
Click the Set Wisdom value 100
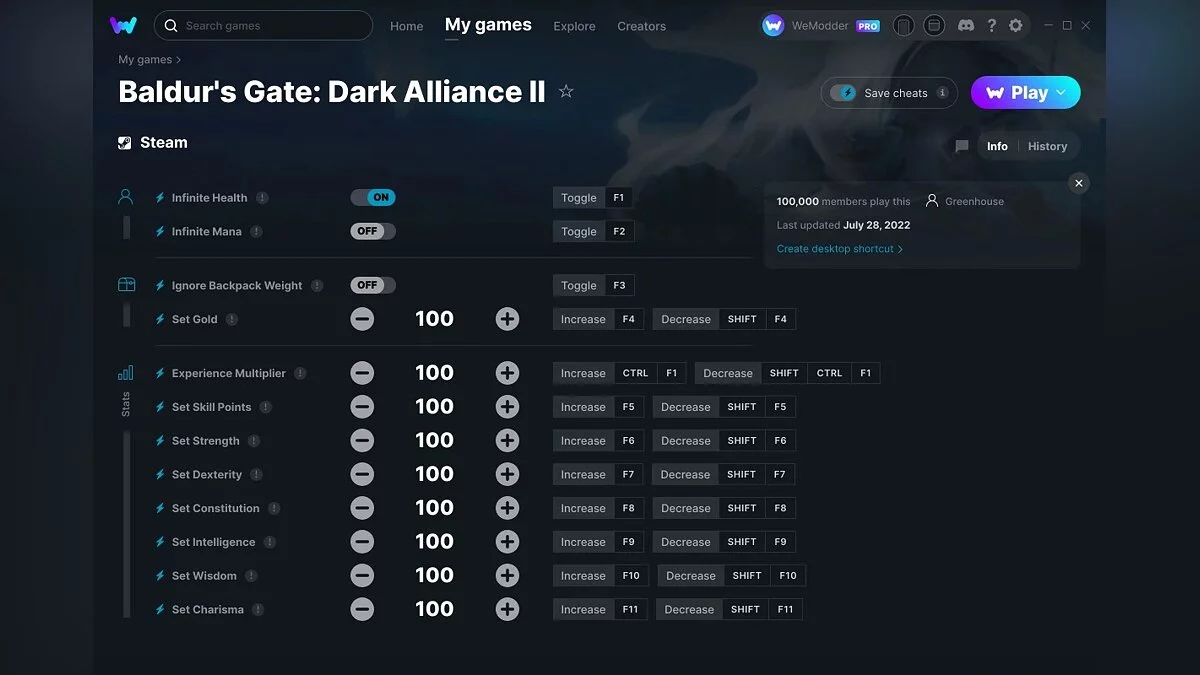434,575
